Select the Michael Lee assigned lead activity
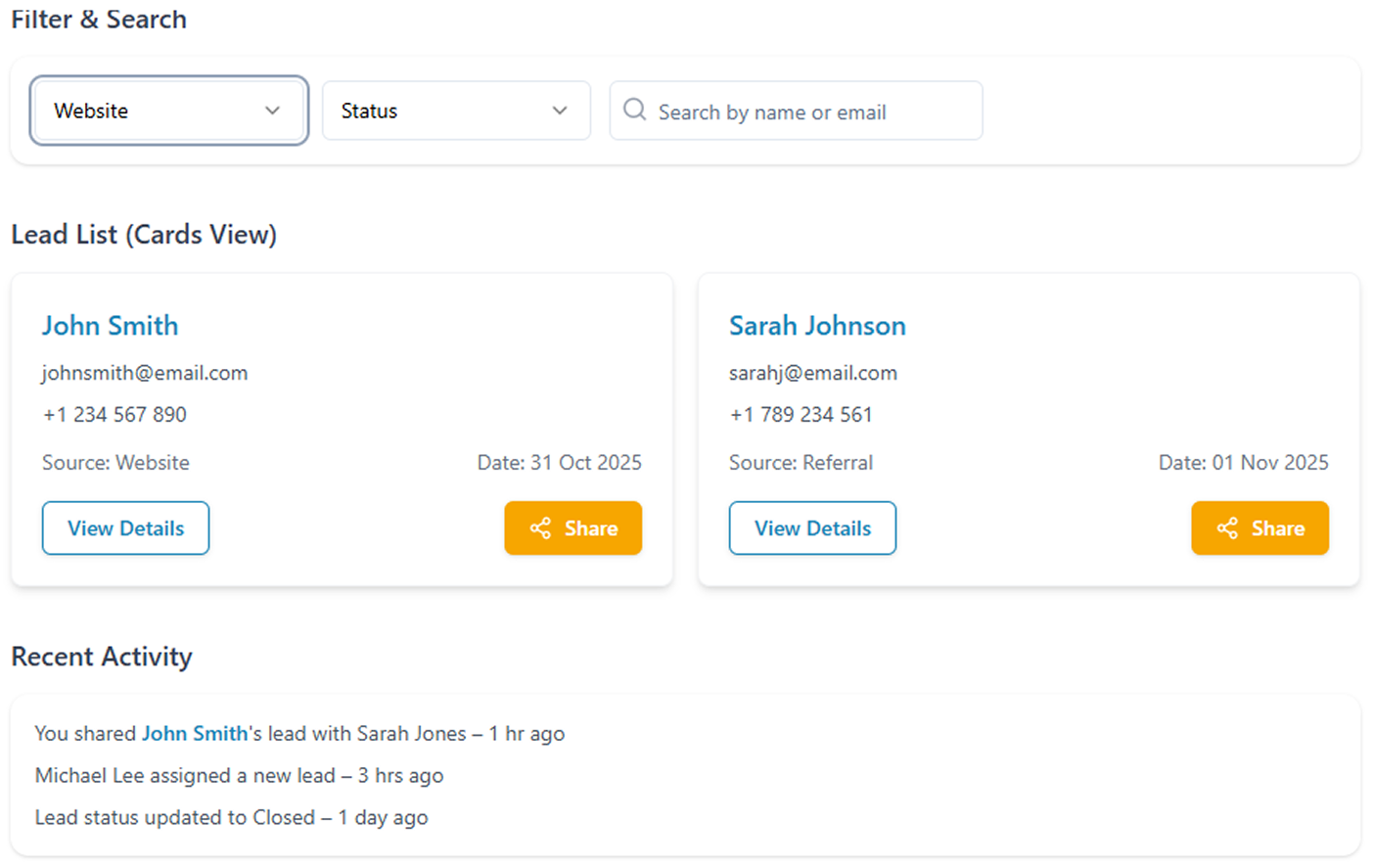This screenshot has height=868, width=1373. 239,776
